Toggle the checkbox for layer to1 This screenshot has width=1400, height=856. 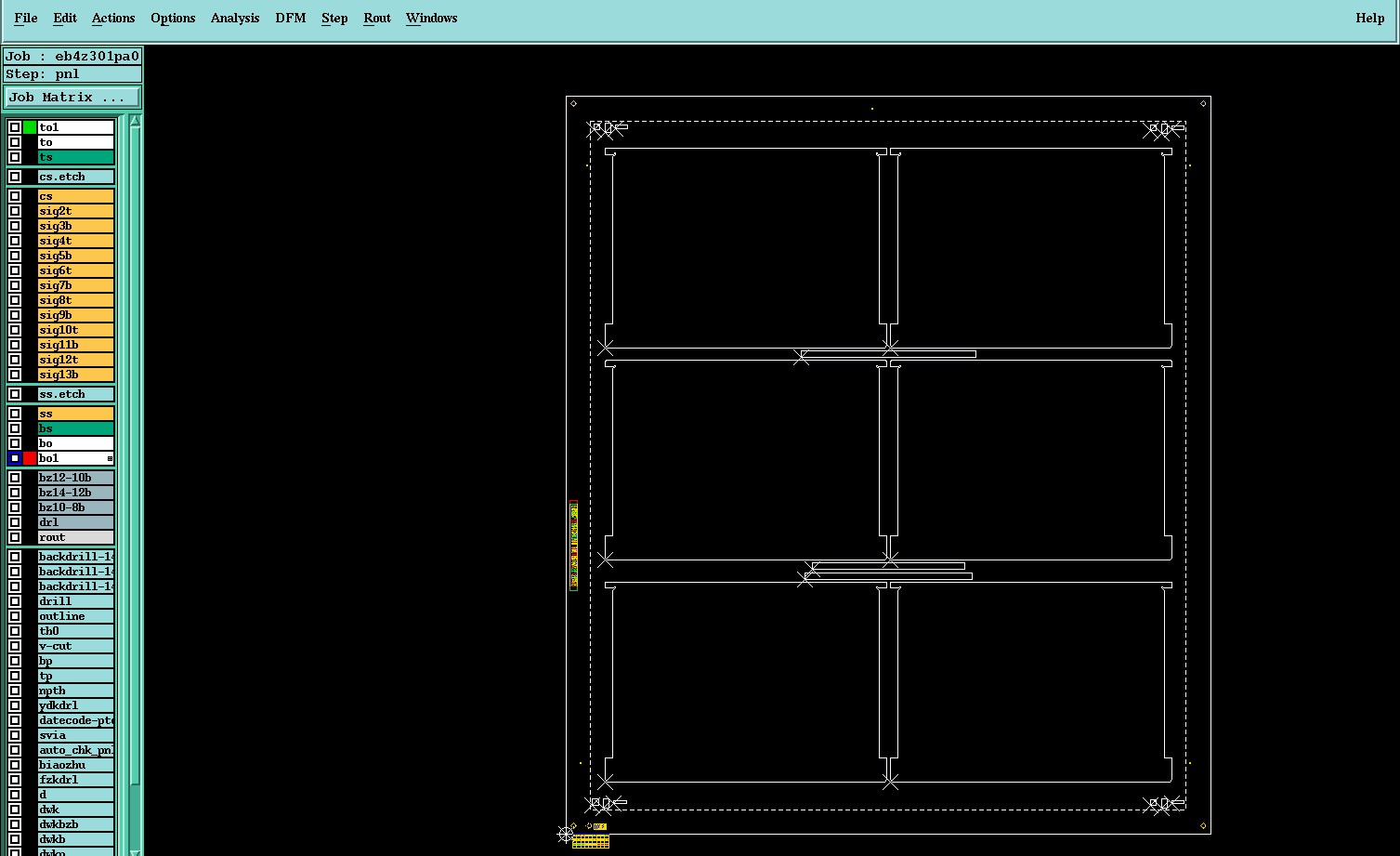15,127
